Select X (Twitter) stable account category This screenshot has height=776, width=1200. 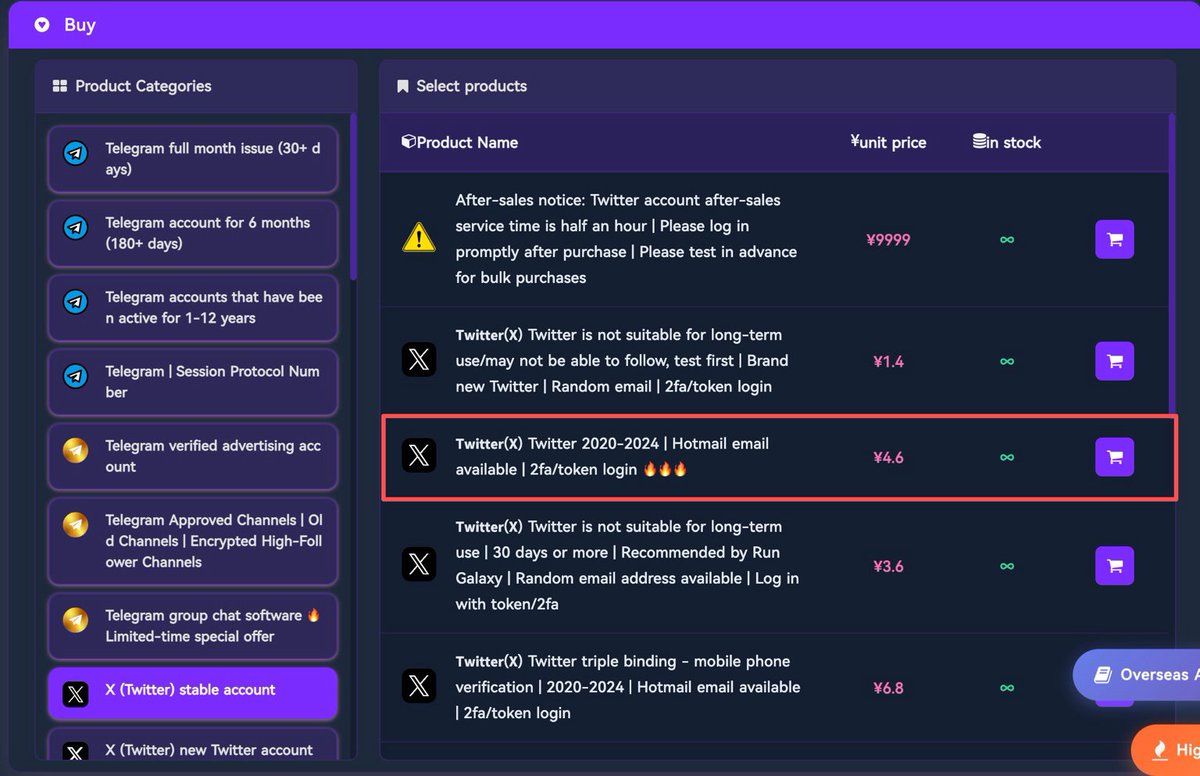click(x=192, y=693)
